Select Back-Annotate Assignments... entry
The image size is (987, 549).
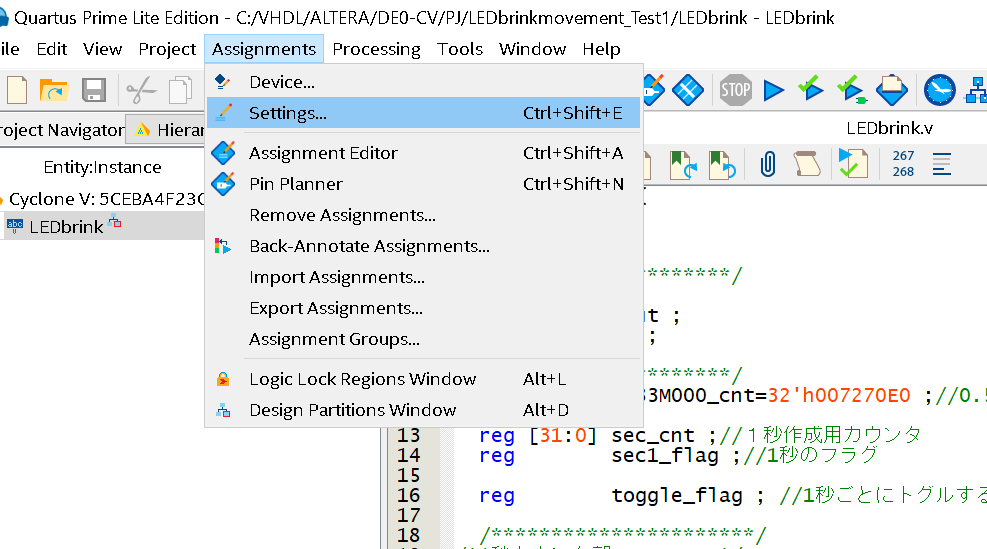pos(423,246)
